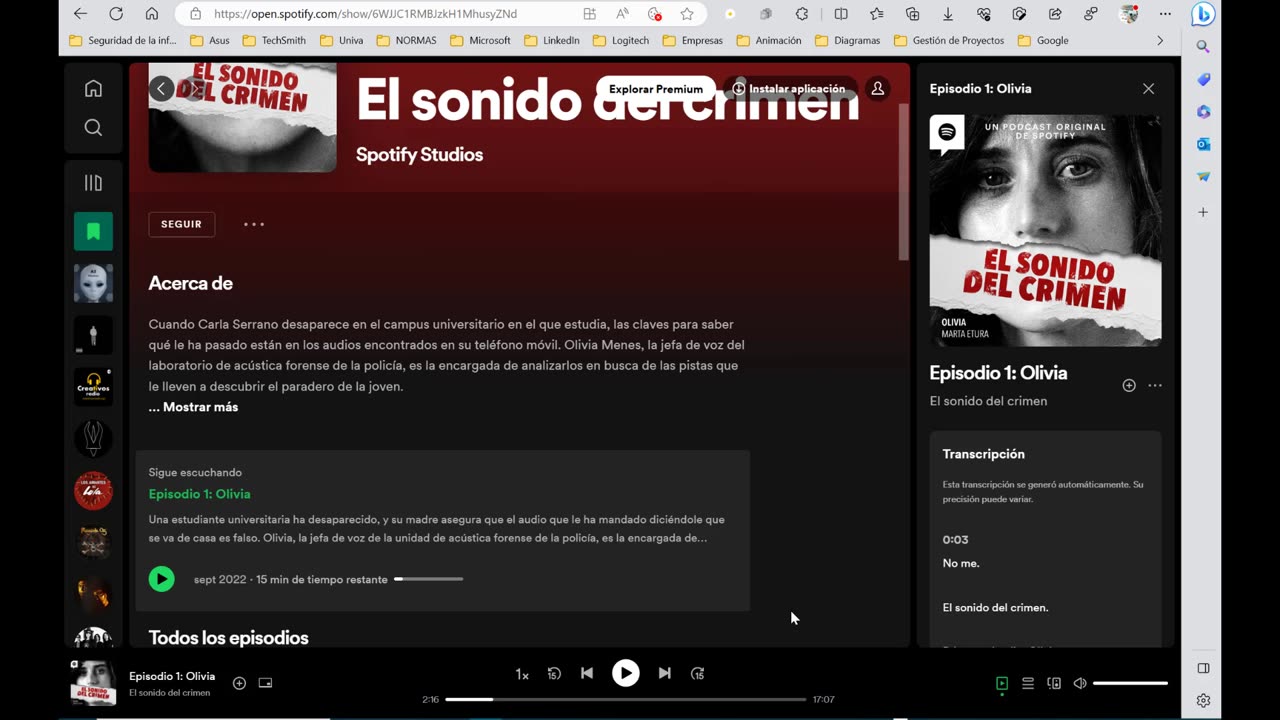This screenshot has width=1280, height=720.
Task: Click the El sonido del crimen link in side panel
Action: [988, 401]
